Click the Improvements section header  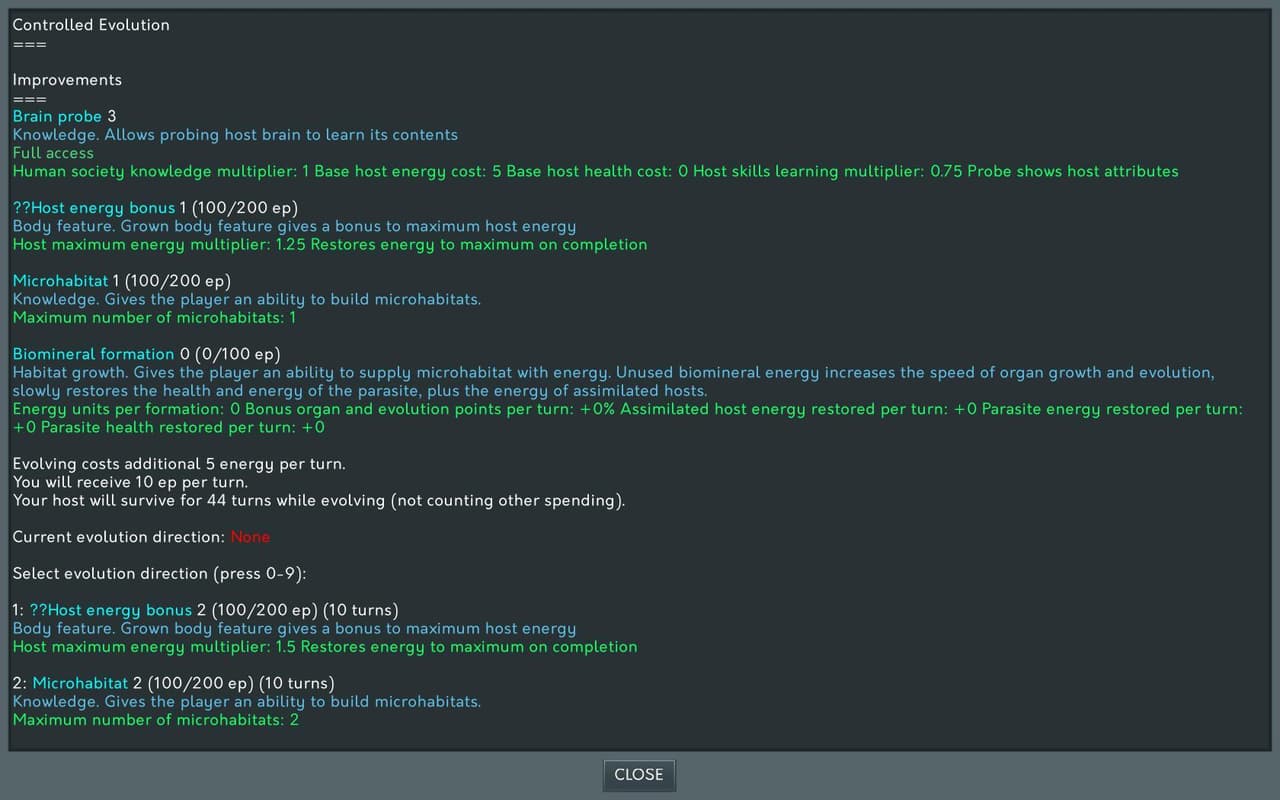67,80
